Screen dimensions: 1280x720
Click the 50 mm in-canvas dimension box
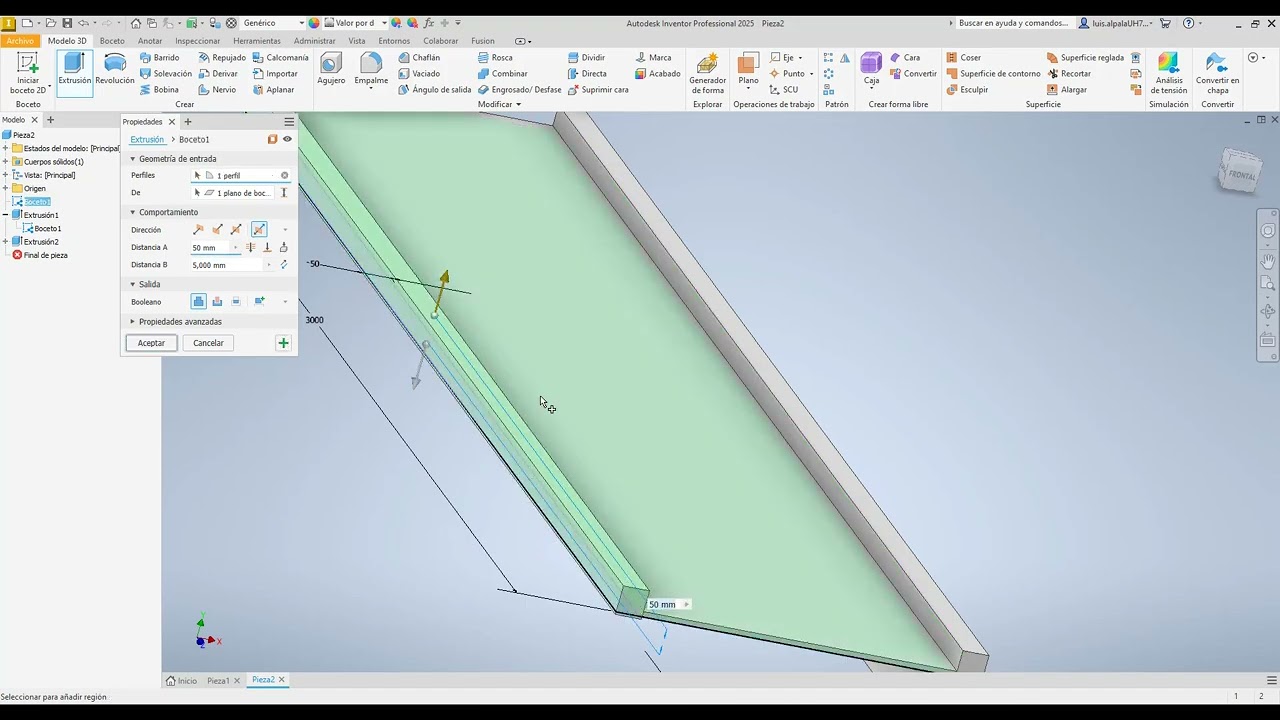coord(668,604)
